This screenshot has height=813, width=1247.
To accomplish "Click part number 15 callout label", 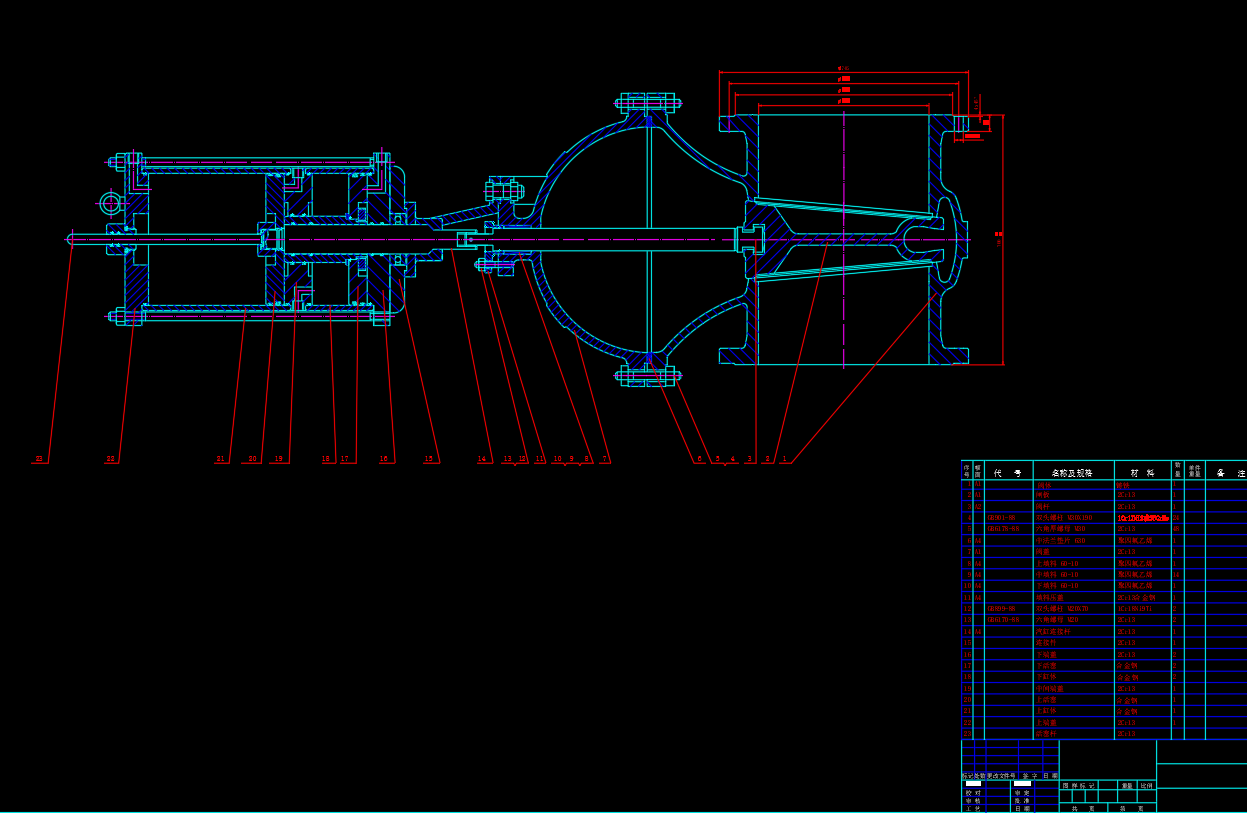I will (430, 459).
